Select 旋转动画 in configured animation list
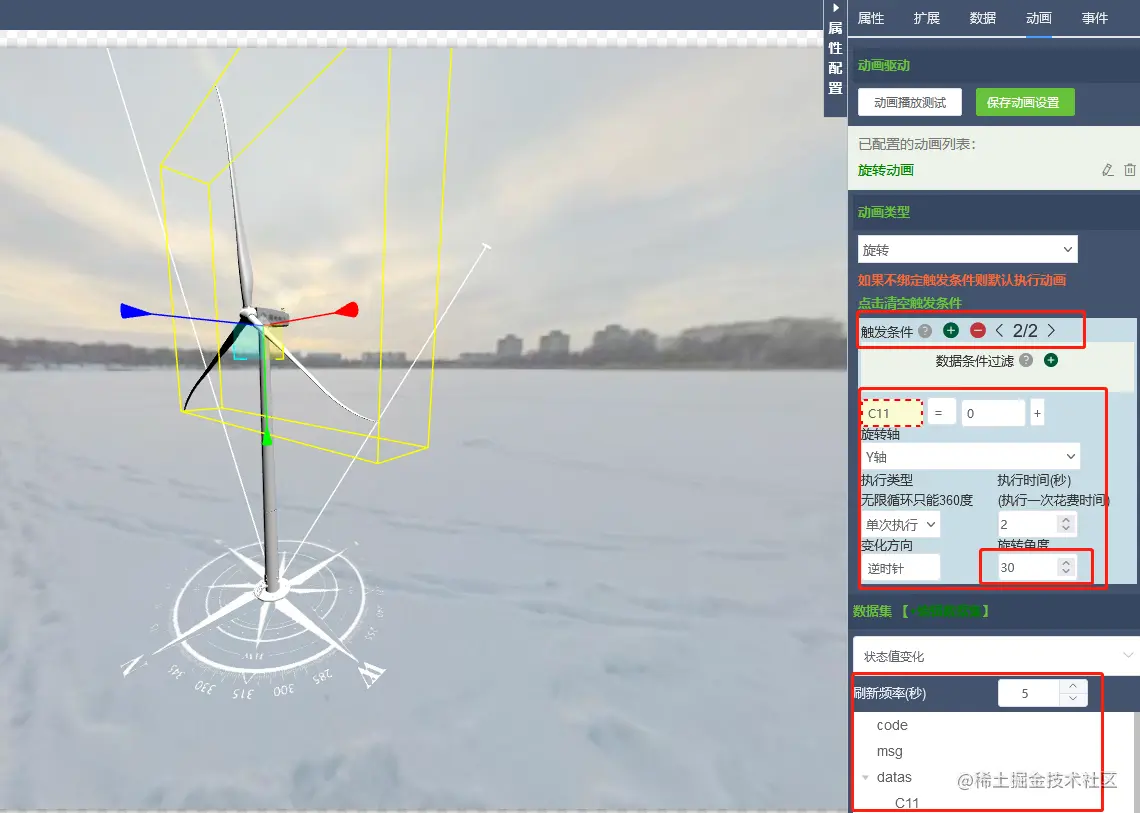The image size is (1140, 813). [x=886, y=170]
